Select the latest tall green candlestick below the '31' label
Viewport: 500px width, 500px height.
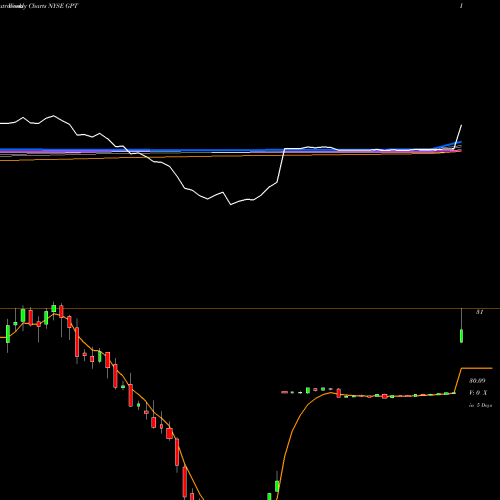461,336
